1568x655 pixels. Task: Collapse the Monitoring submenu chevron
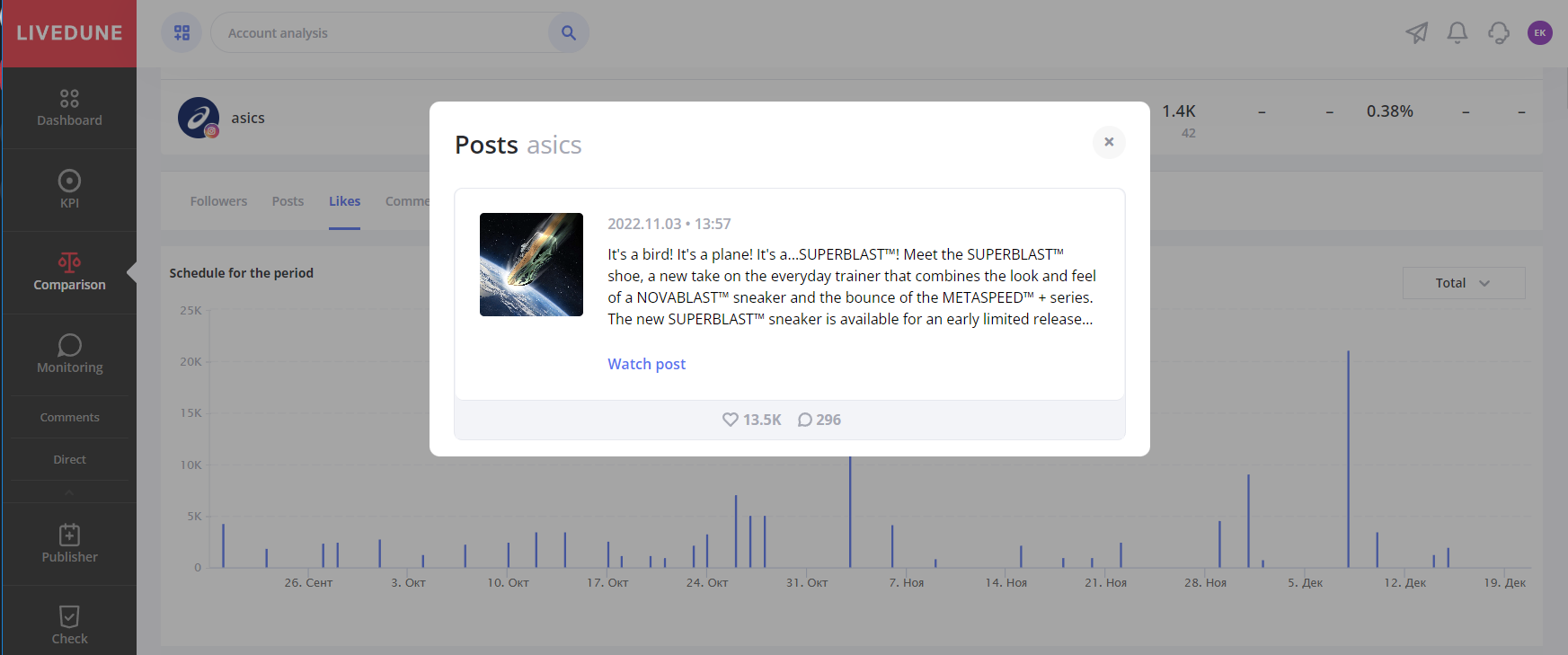pyautogui.click(x=69, y=492)
